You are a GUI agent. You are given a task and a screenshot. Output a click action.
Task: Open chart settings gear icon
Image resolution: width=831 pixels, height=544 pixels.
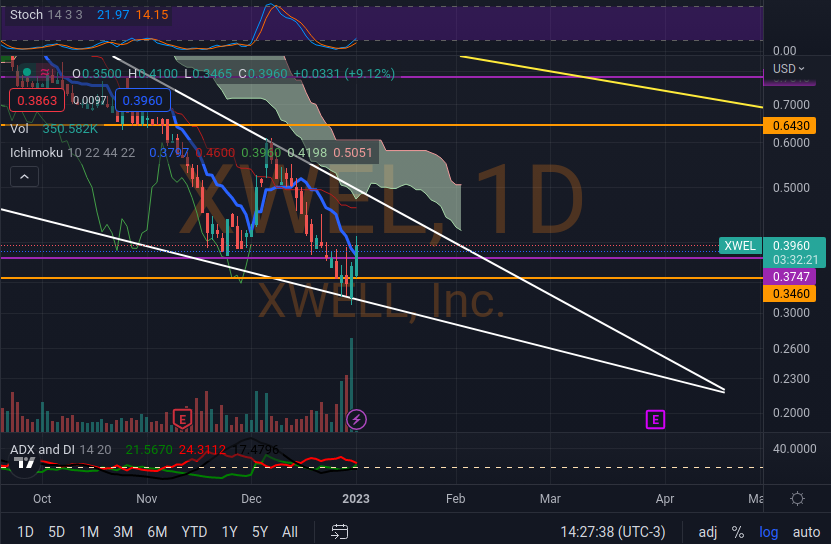(x=797, y=498)
